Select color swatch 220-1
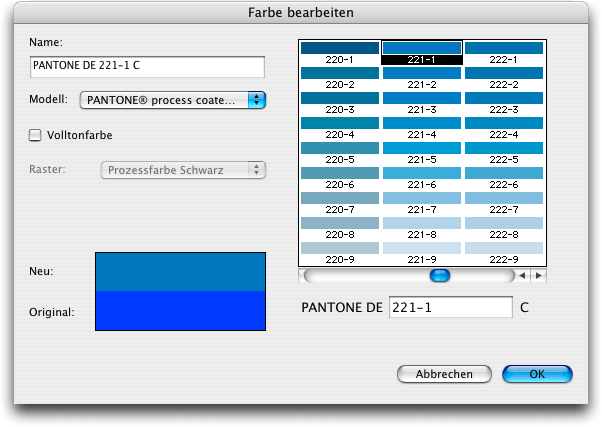 click(340, 48)
